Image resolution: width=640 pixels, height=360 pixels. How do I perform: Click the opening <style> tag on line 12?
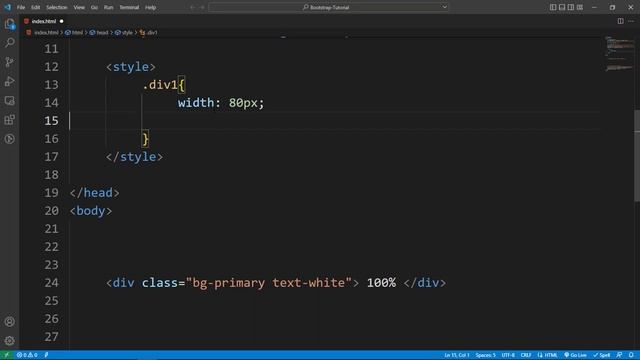(x=131, y=67)
